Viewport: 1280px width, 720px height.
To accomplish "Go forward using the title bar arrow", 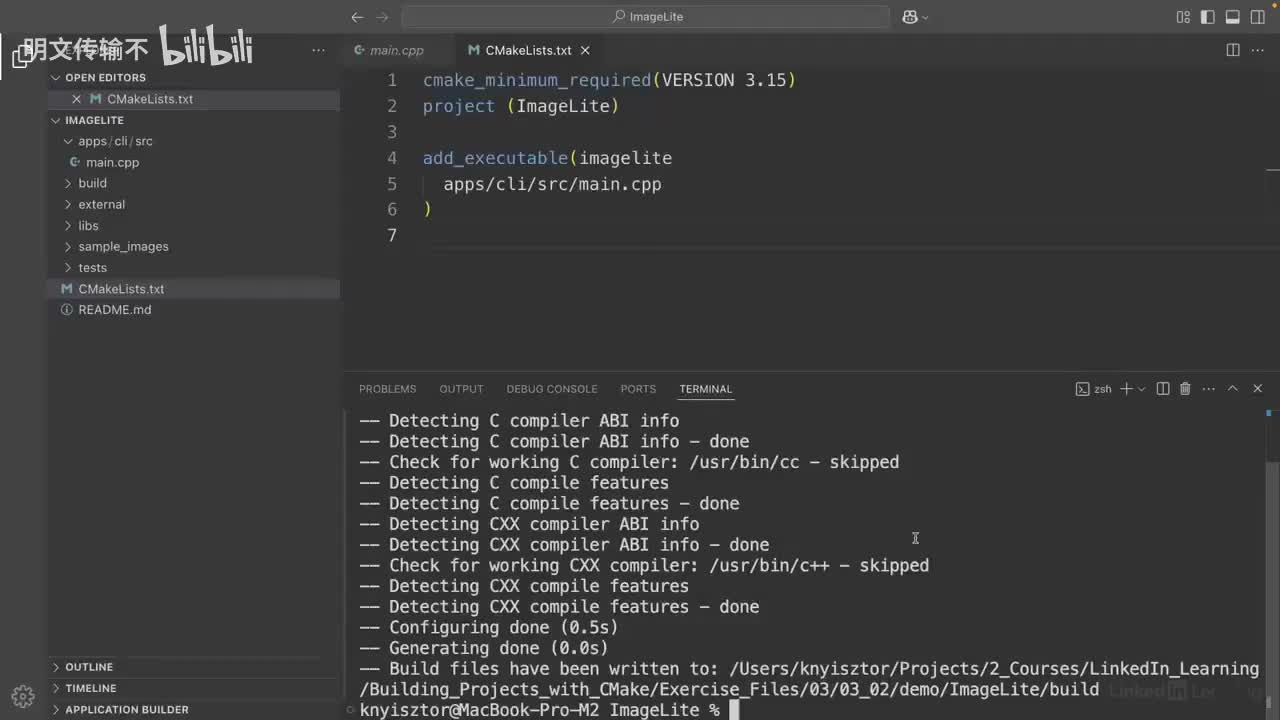I will click(x=382, y=17).
